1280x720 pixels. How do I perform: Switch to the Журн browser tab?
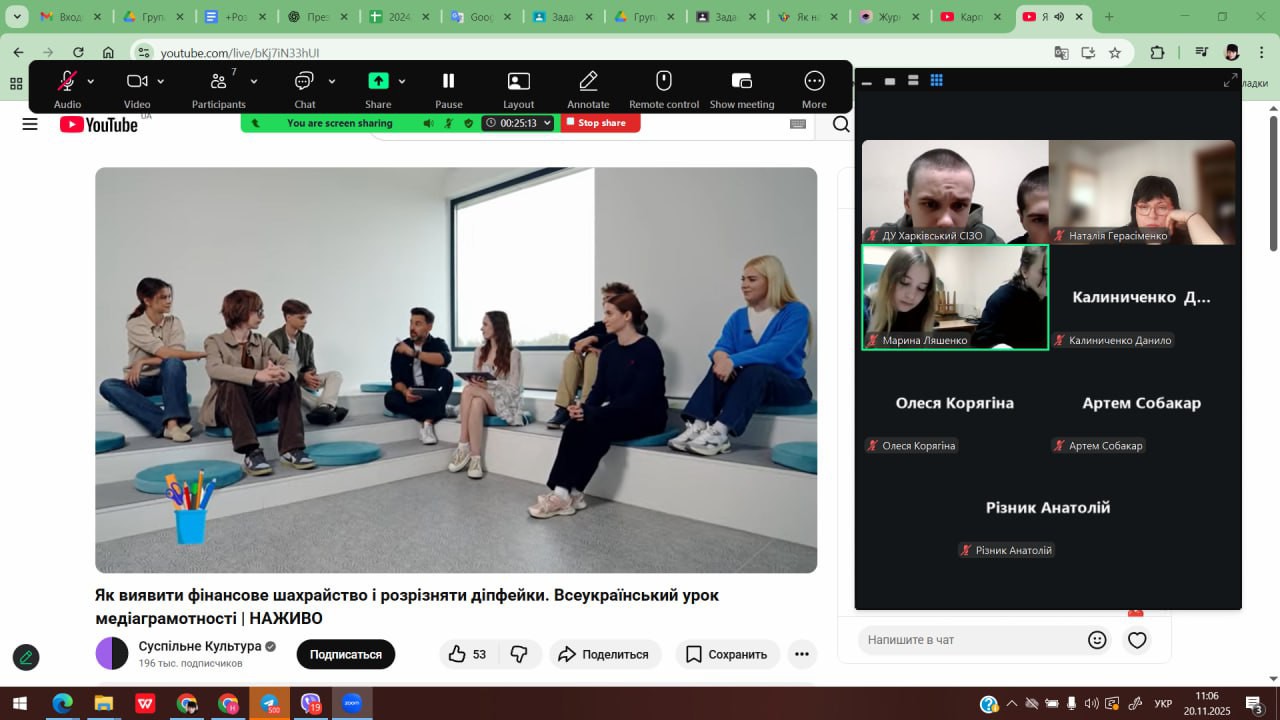[886, 17]
